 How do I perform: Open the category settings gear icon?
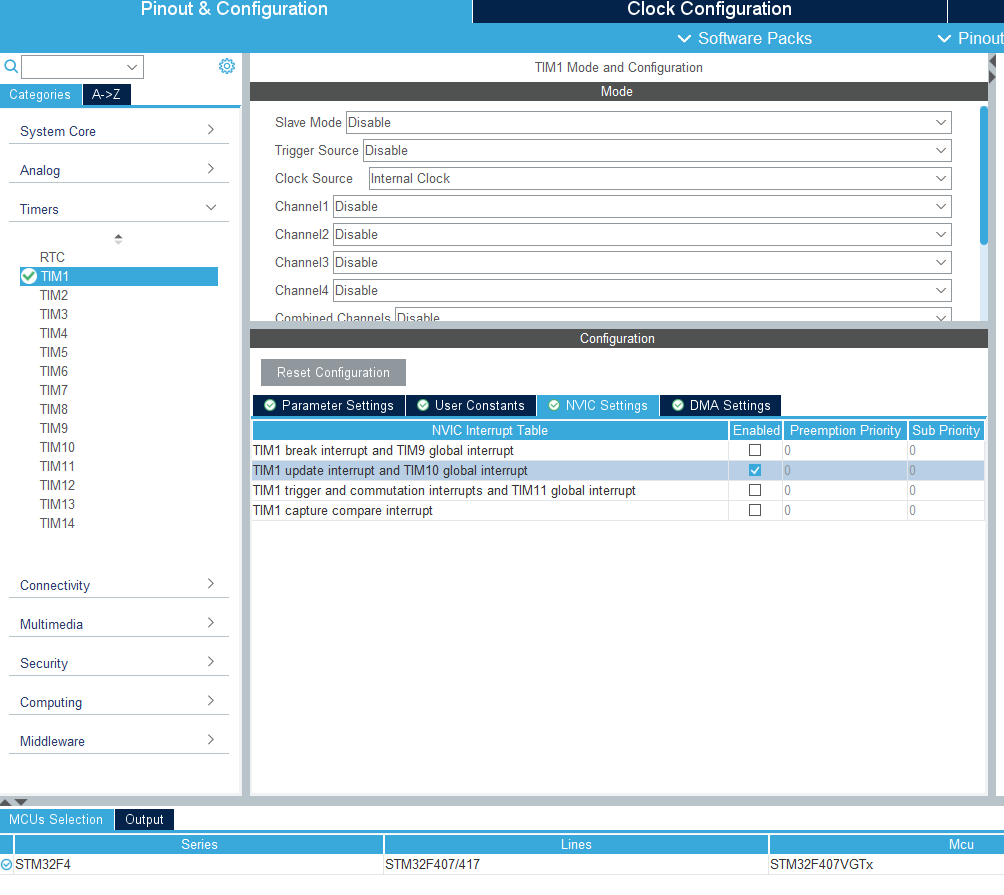[227, 66]
